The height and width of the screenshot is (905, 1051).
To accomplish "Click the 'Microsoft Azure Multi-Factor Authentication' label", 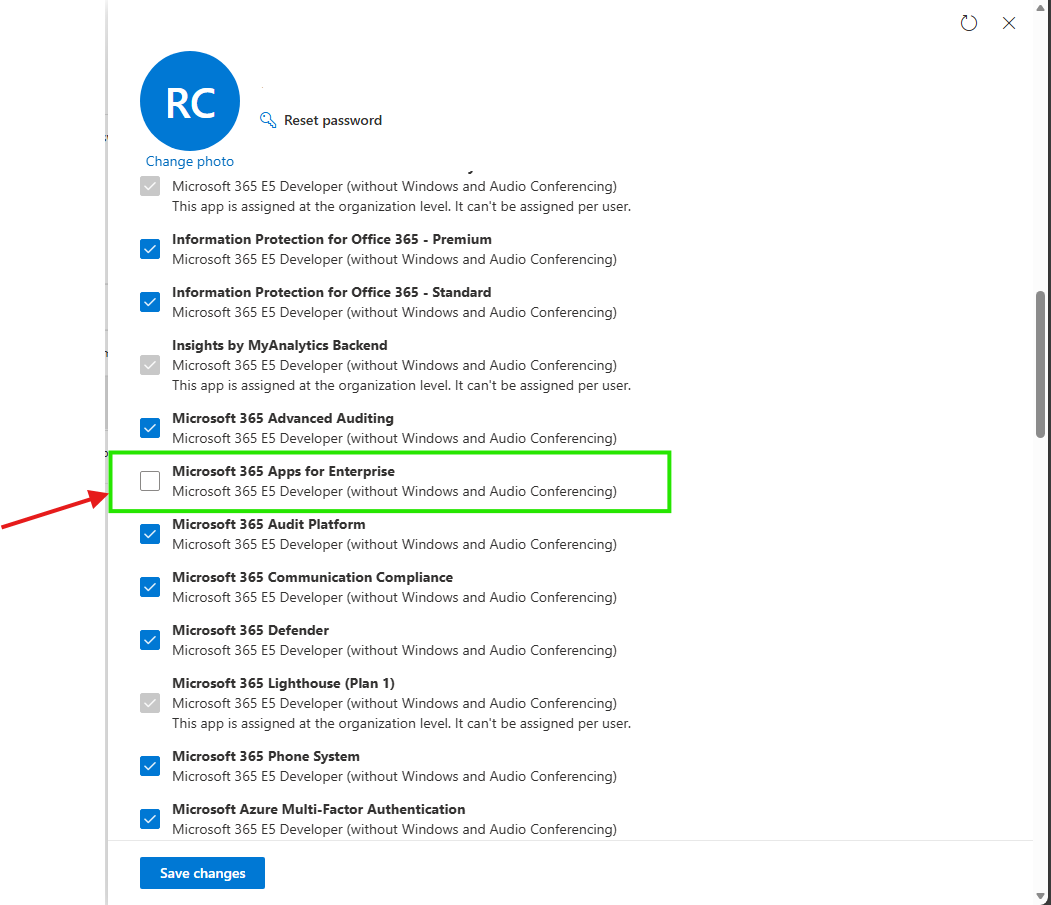I will (x=318, y=809).
